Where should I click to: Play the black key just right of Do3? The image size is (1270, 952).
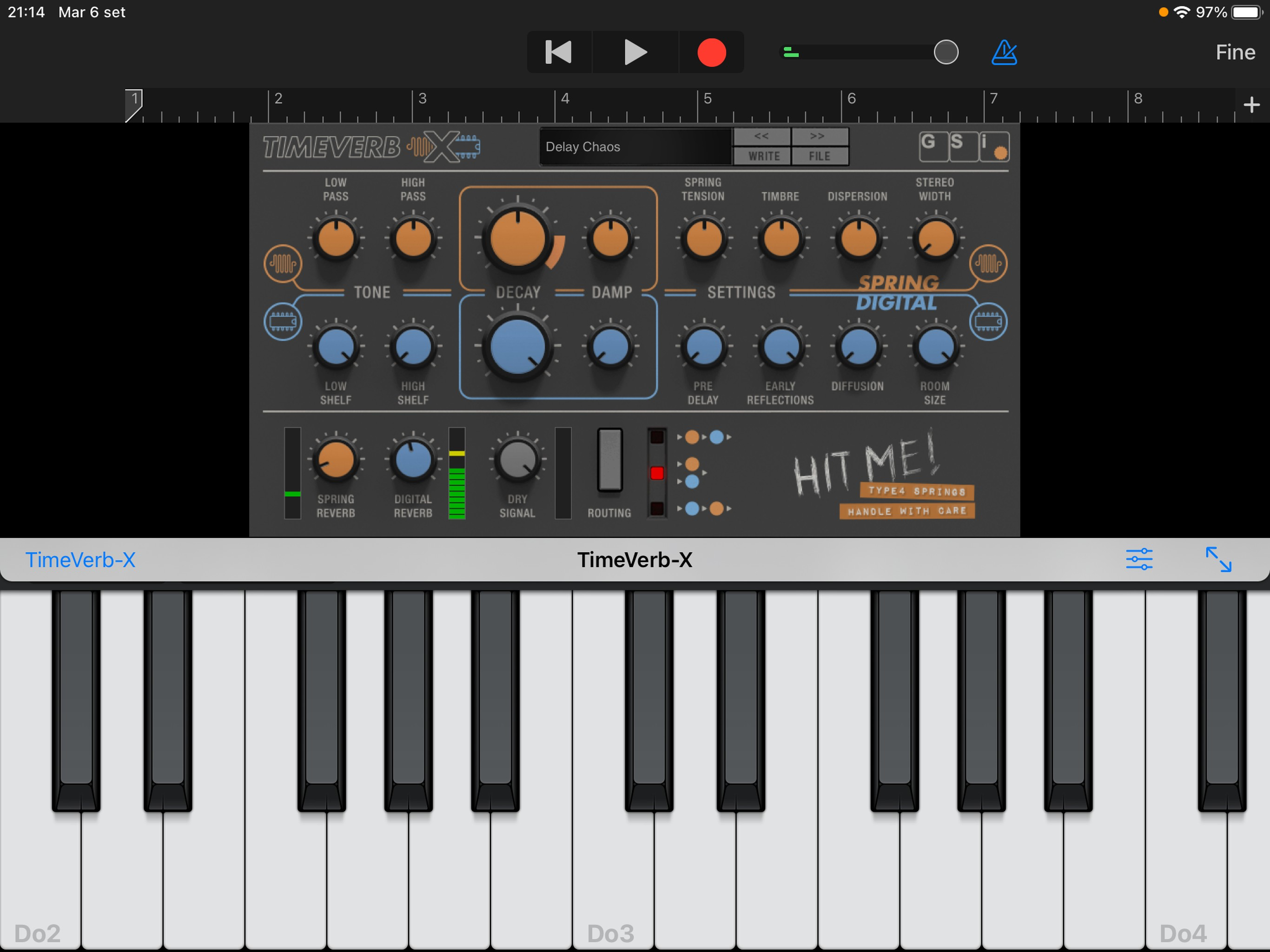[649, 701]
